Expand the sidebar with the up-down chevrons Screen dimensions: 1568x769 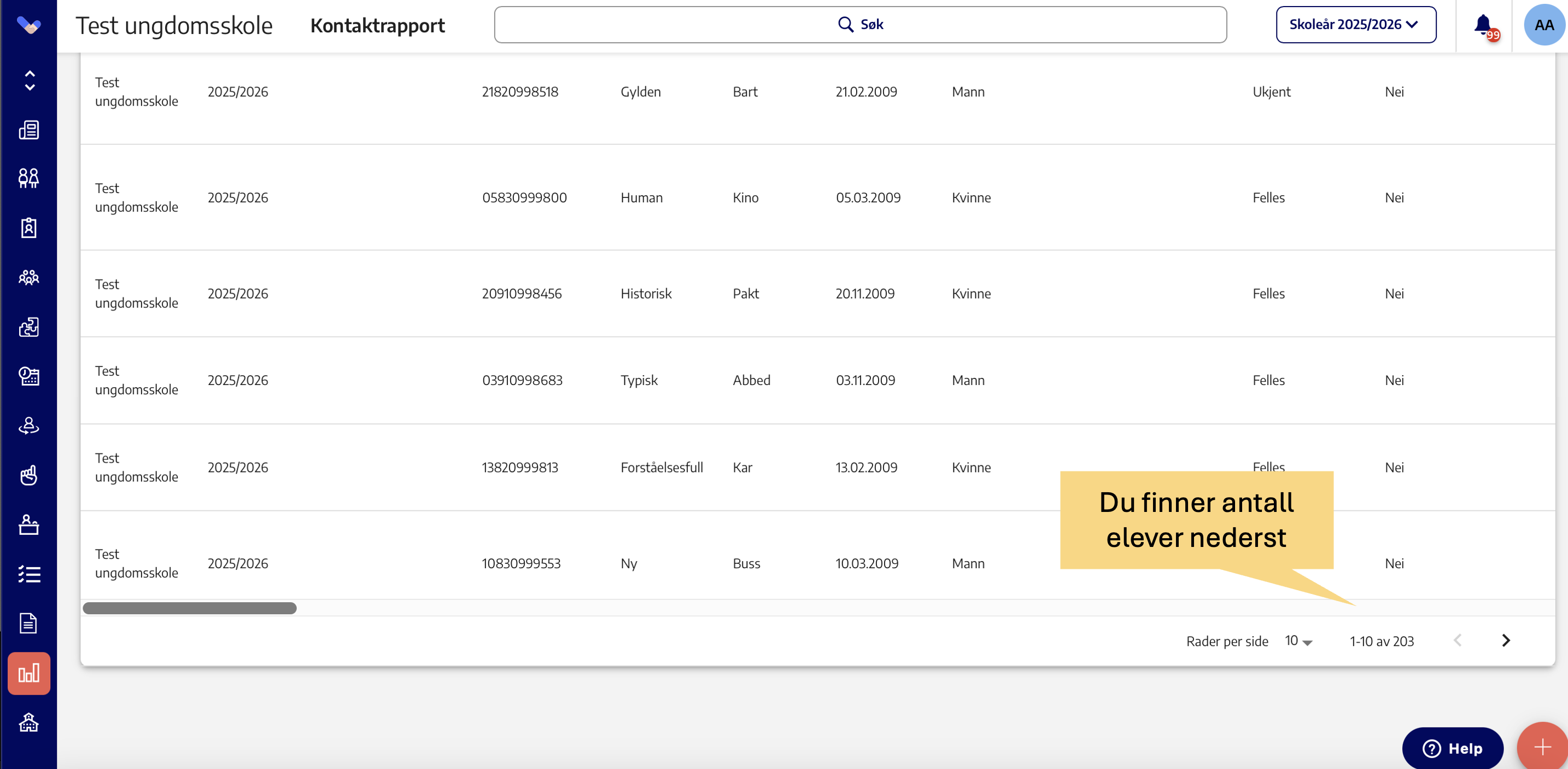point(29,80)
